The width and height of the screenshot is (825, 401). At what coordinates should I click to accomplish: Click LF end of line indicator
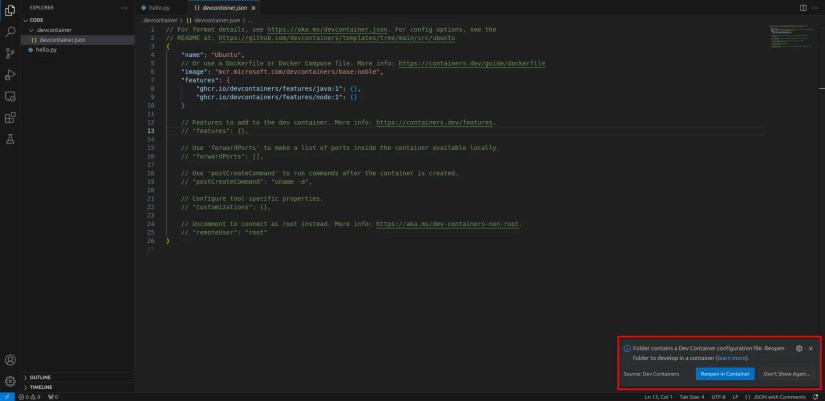(x=735, y=397)
